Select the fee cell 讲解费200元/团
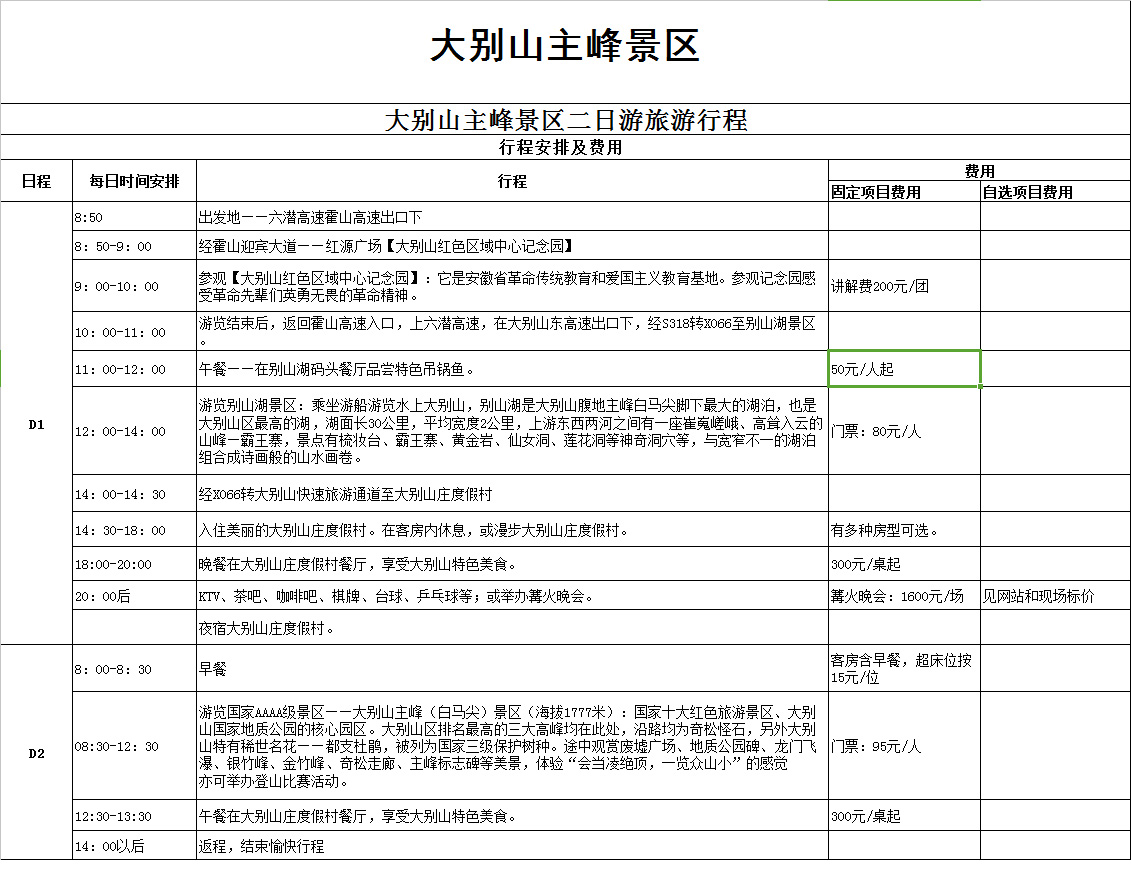This screenshot has width=1131, height=870. 905,286
